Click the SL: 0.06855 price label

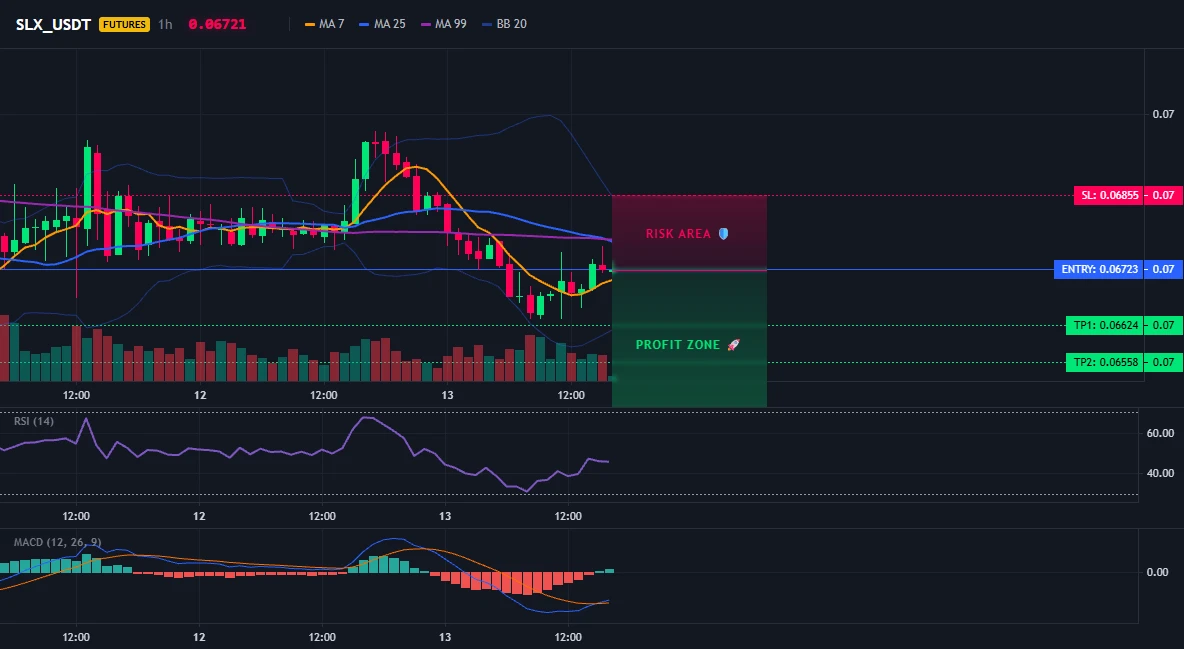coord(1108,196)
